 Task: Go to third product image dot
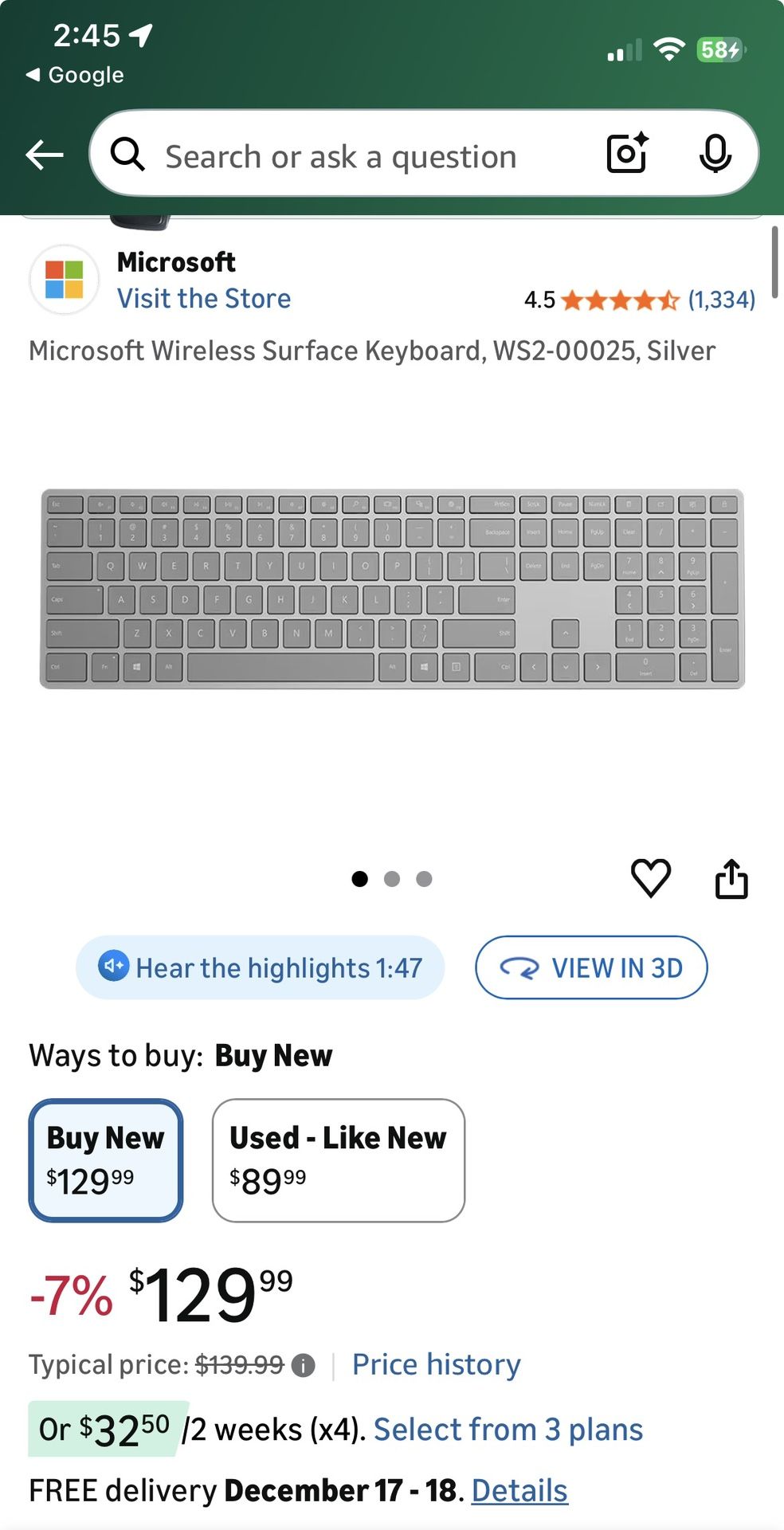tap(424, 879)
